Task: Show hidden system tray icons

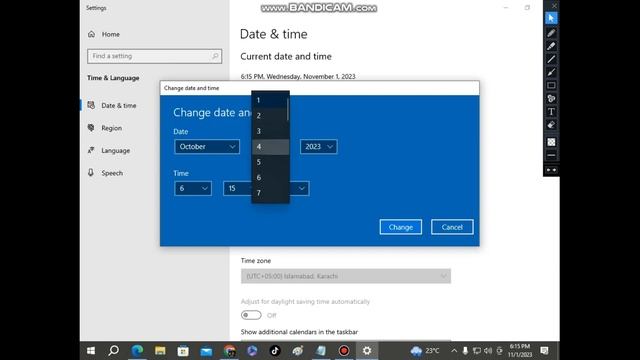Action: [x=454, y=351]
